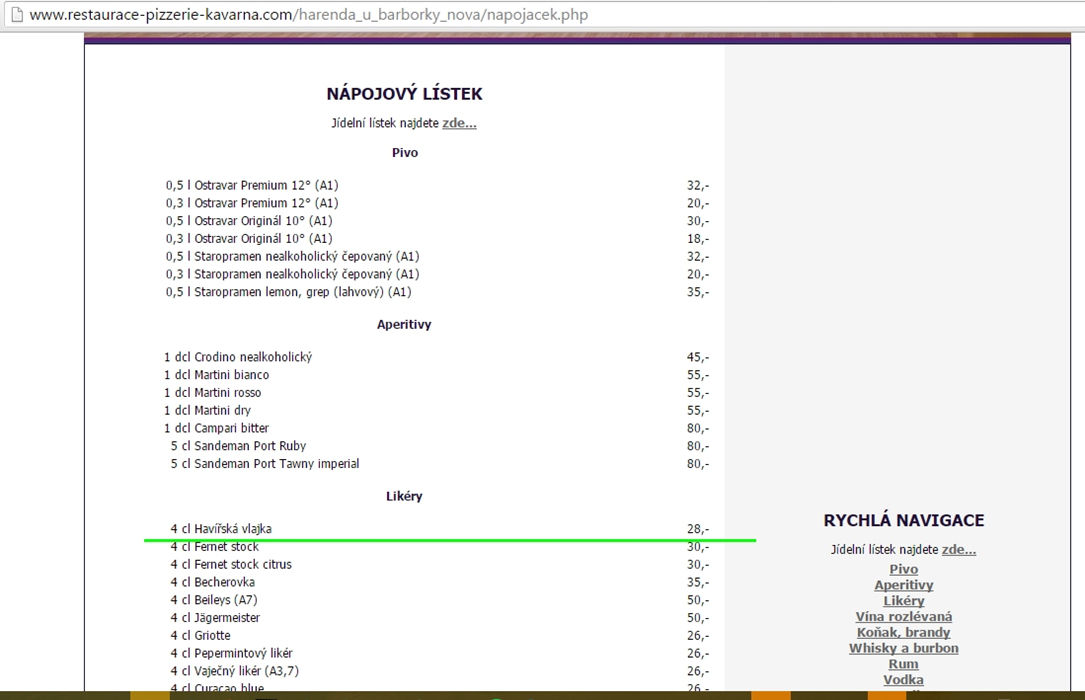
Task: Select the Likéry section heading
Action: [404, 496]
